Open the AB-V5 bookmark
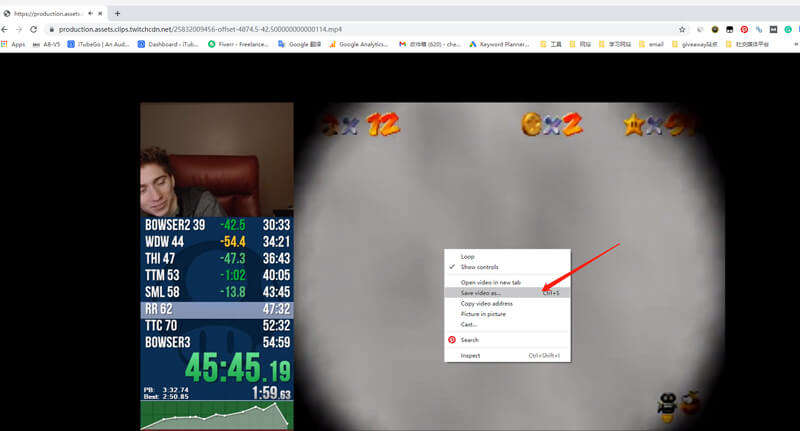This screenshot has height=431, width=800. pos(46,44)
